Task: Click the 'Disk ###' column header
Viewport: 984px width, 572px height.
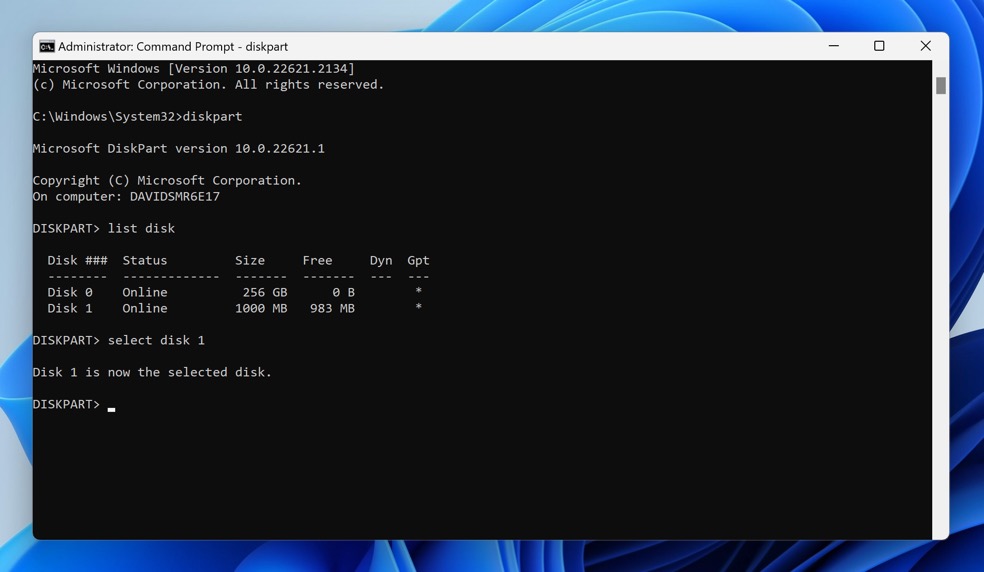Action: coord(77,260)
